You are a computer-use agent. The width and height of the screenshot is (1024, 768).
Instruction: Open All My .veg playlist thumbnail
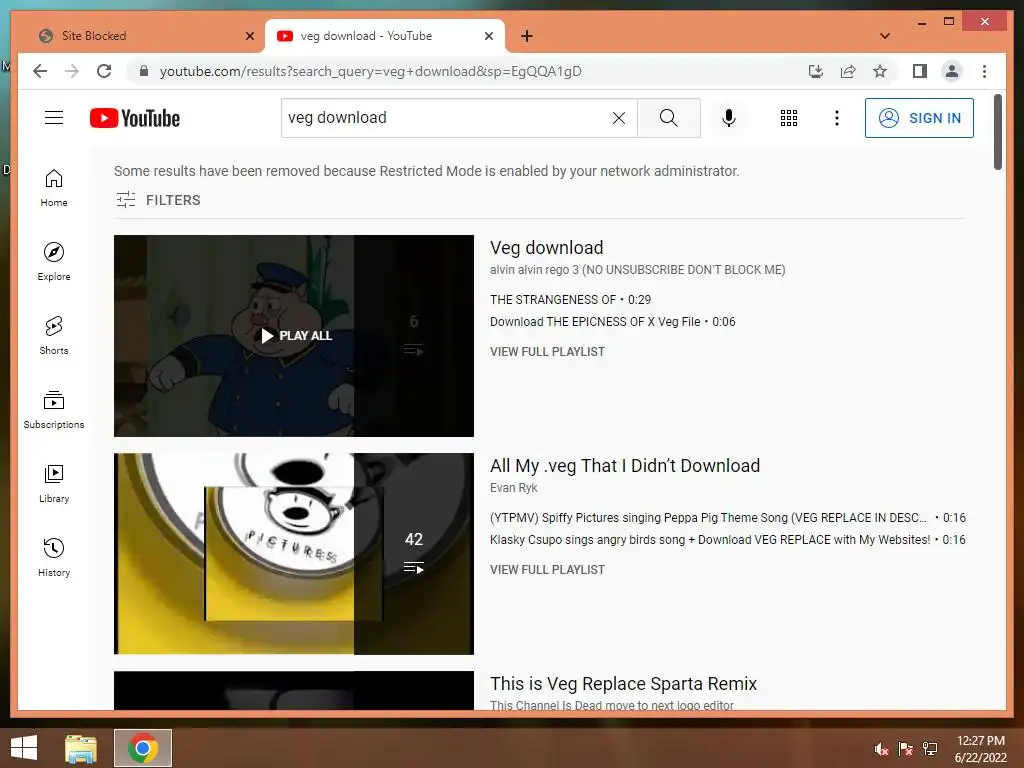[294, 554]
